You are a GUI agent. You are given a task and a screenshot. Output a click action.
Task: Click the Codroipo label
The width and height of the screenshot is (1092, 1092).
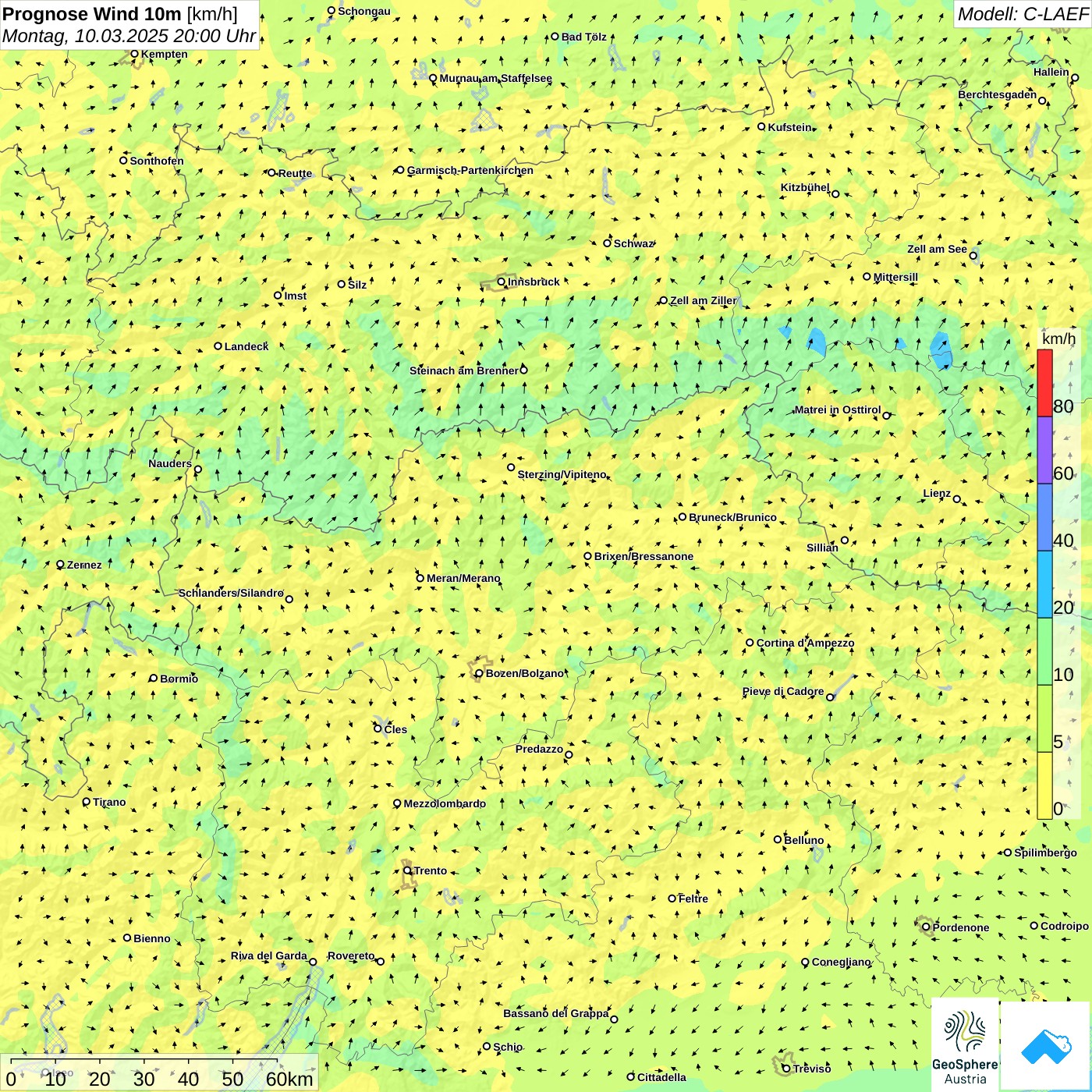pyautogui.click(x=1065, y=926)
